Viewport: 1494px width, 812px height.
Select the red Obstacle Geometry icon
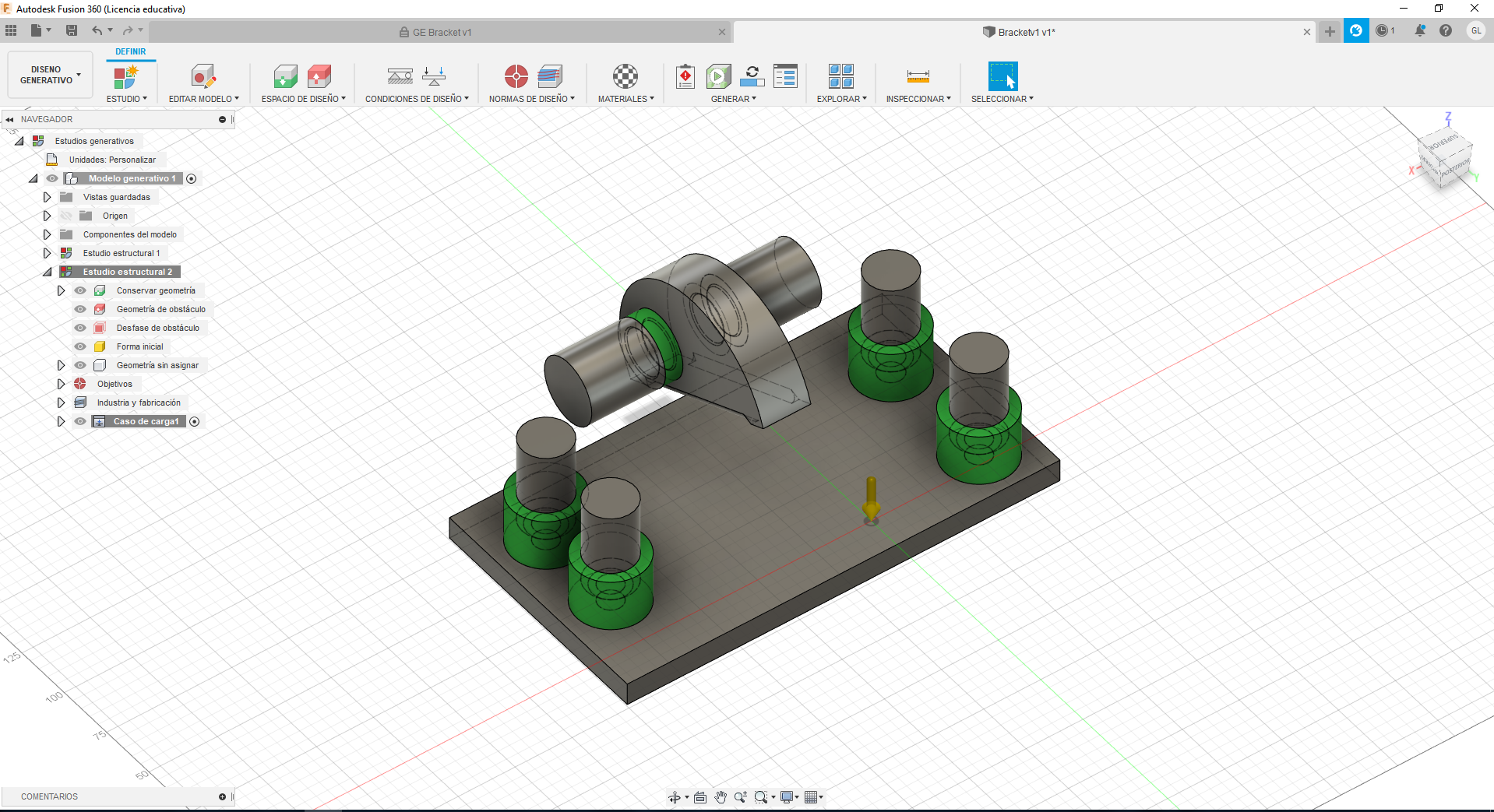click(x=319, y=76)
